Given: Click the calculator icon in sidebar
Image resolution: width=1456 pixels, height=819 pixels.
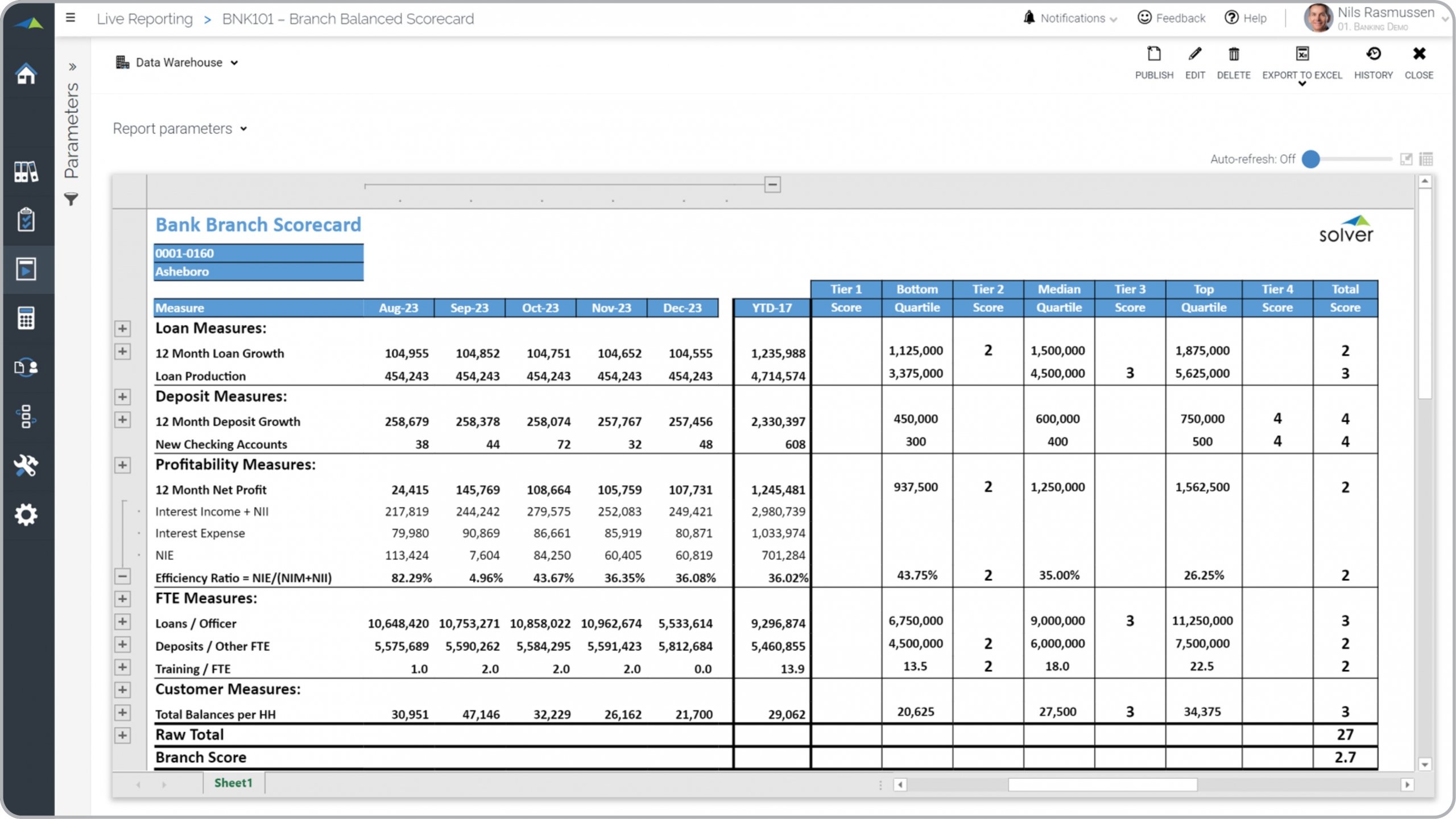Looking at the screenshot, I should tap(26, 318).
